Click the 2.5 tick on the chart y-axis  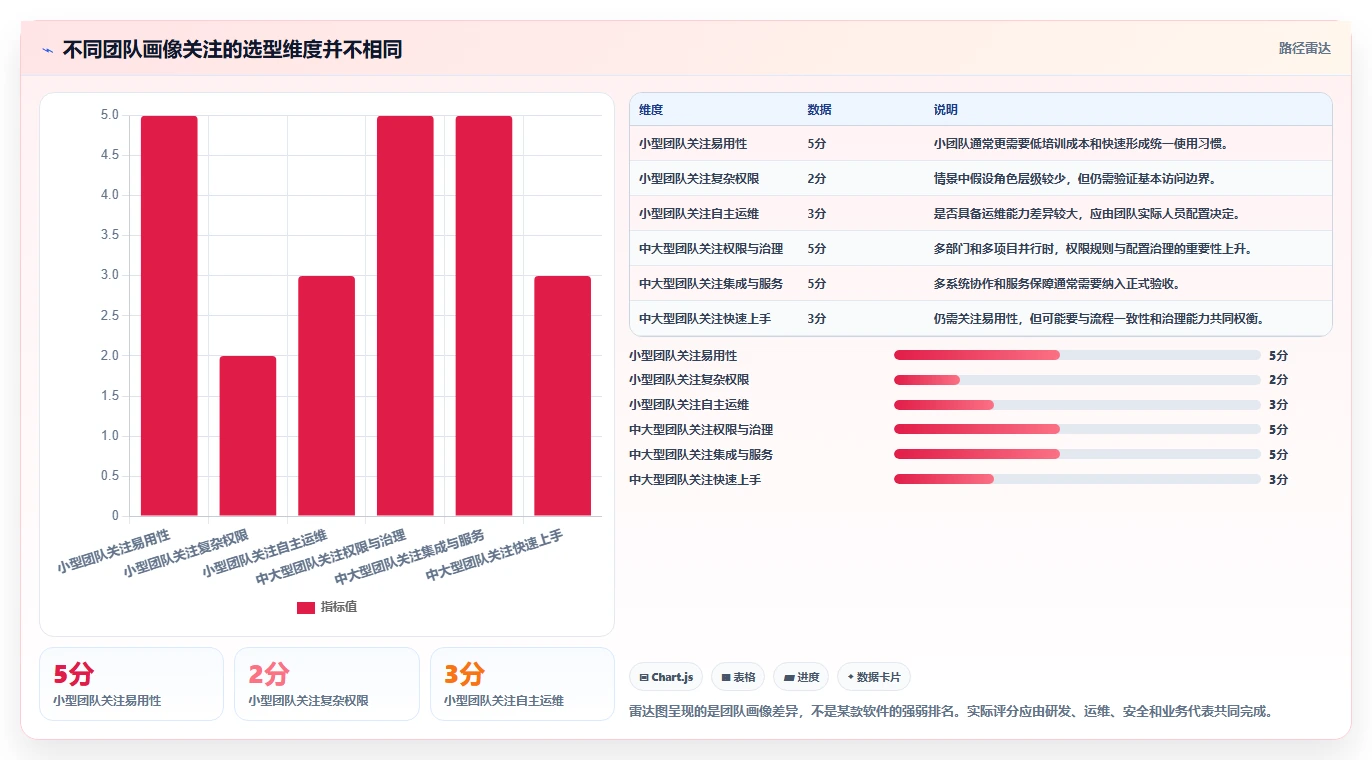pos(109,316)
